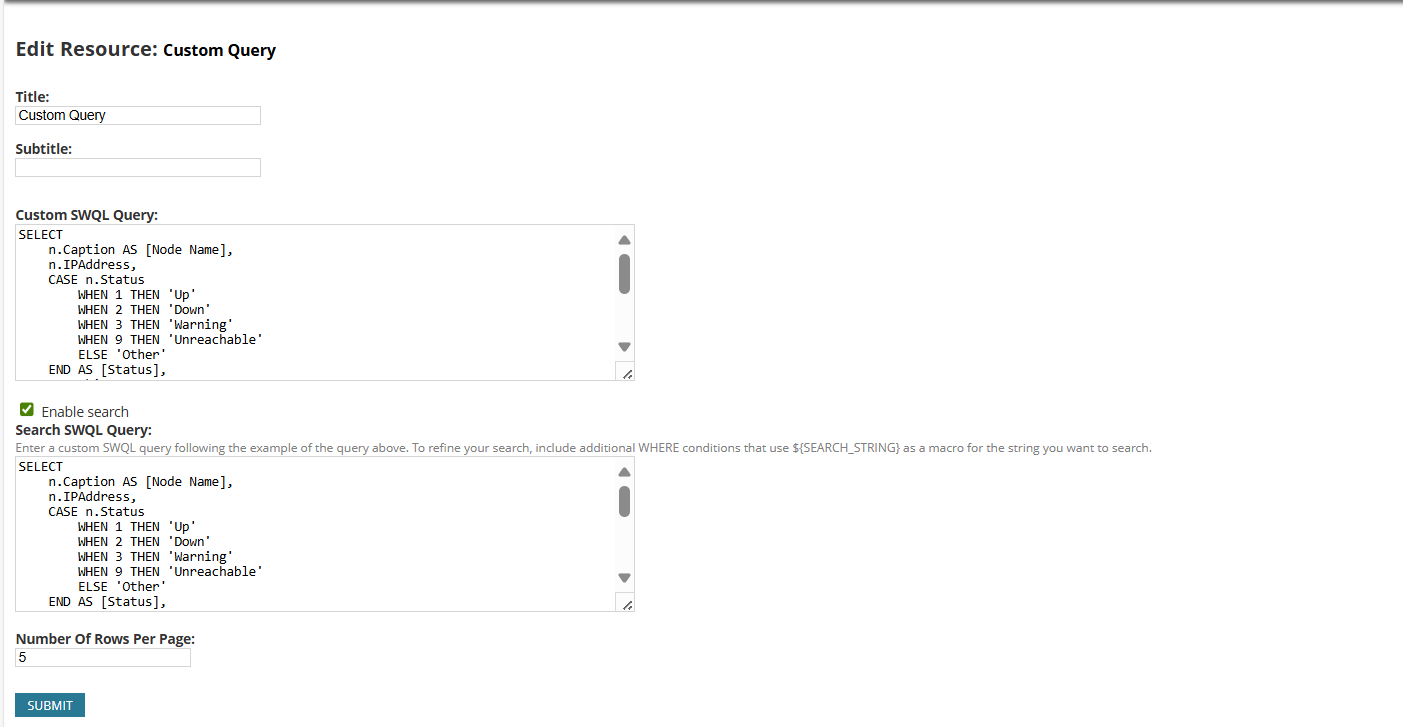Click inside the Search SWQL Query text area
This screenshot has height=727, width=1403.
click(x=316, y=534)
